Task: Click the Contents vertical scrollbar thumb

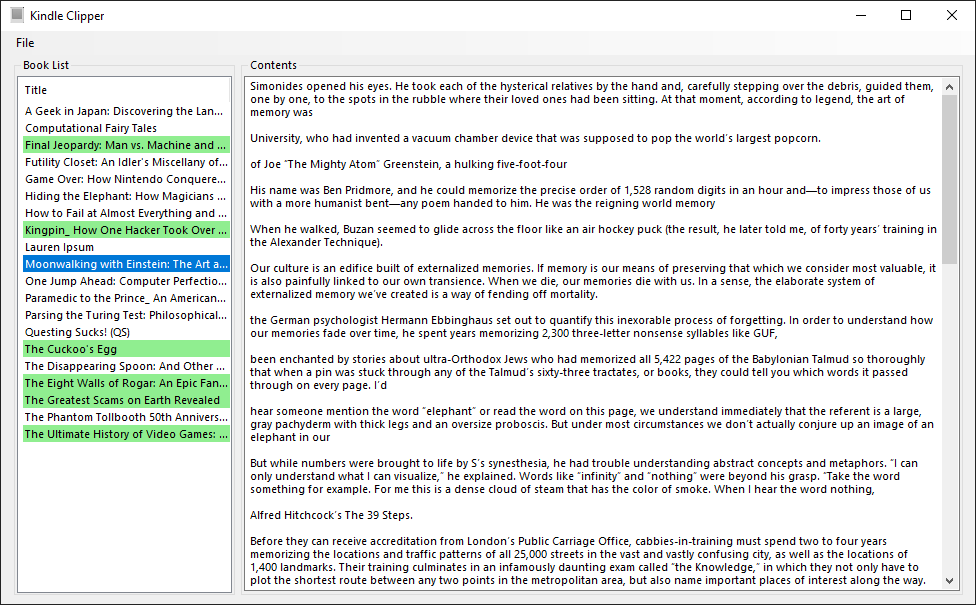Action: [949, 179]
